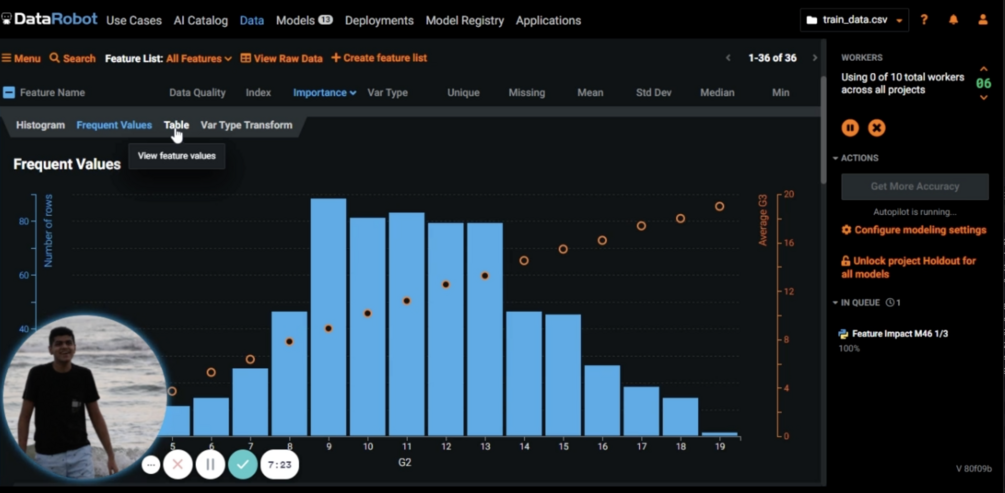Click the recorder 7:23 timer
This screenshot has height=493, width=1005.
279,465
